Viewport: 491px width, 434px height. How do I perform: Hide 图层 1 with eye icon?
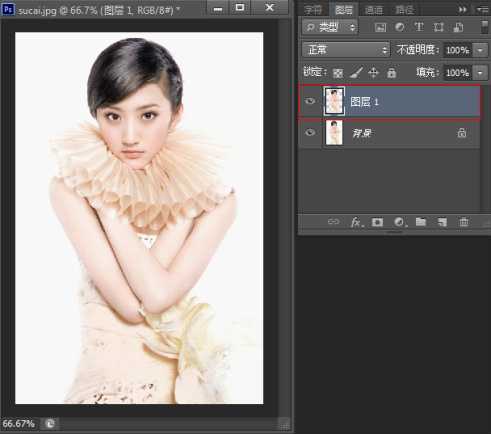pos(310,101)
